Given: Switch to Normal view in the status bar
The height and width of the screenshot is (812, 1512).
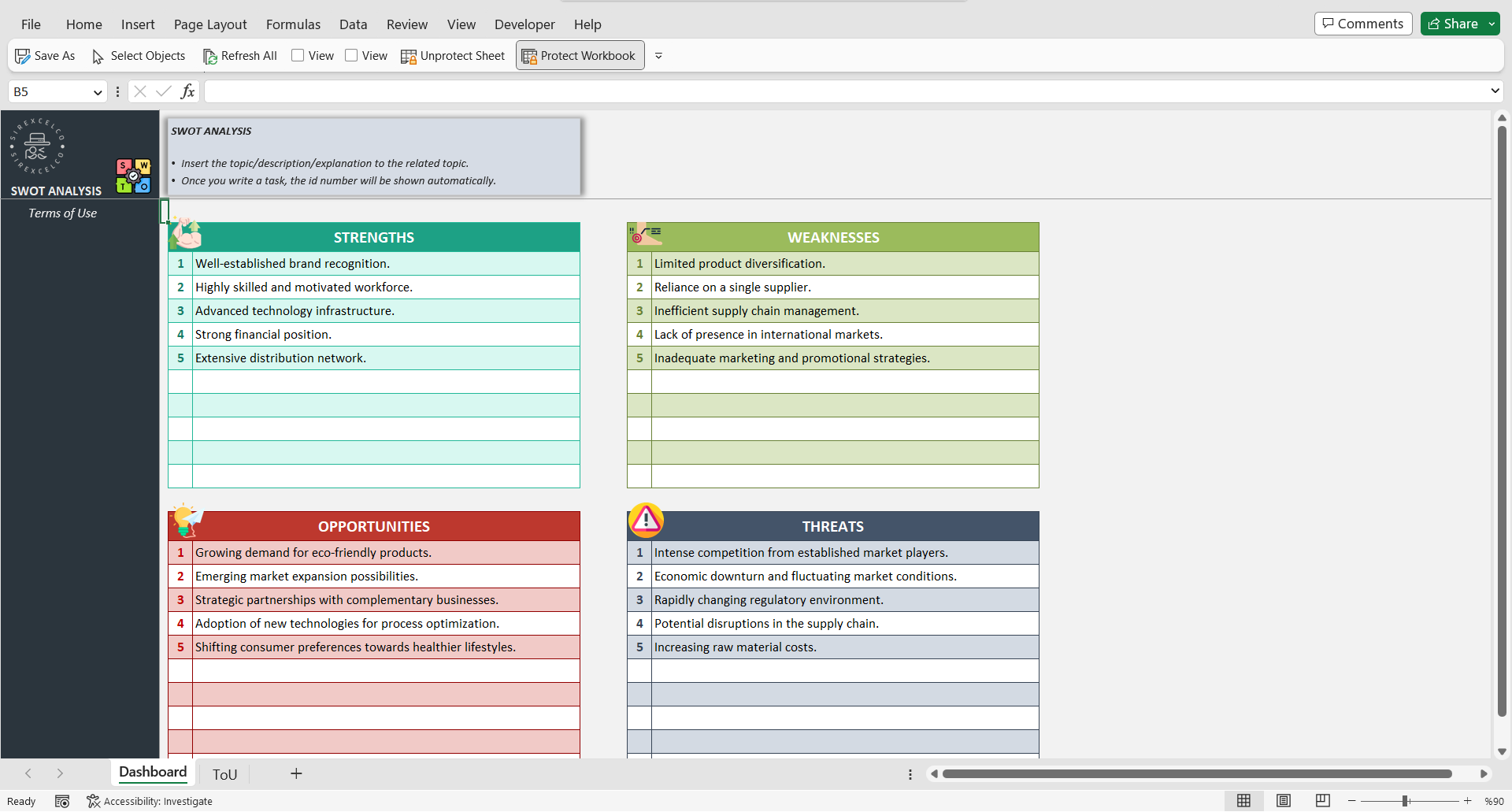Looking at the screenshot, I should tap(1243, 801).
